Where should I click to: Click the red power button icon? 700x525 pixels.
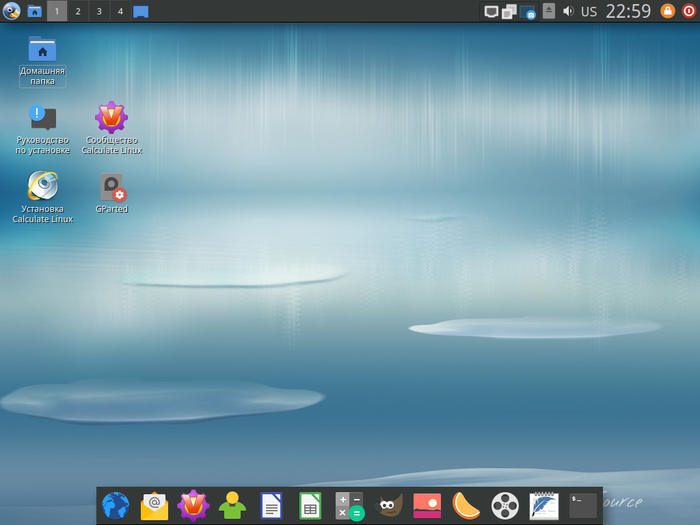pyautogui.click(x=689, y=11)
